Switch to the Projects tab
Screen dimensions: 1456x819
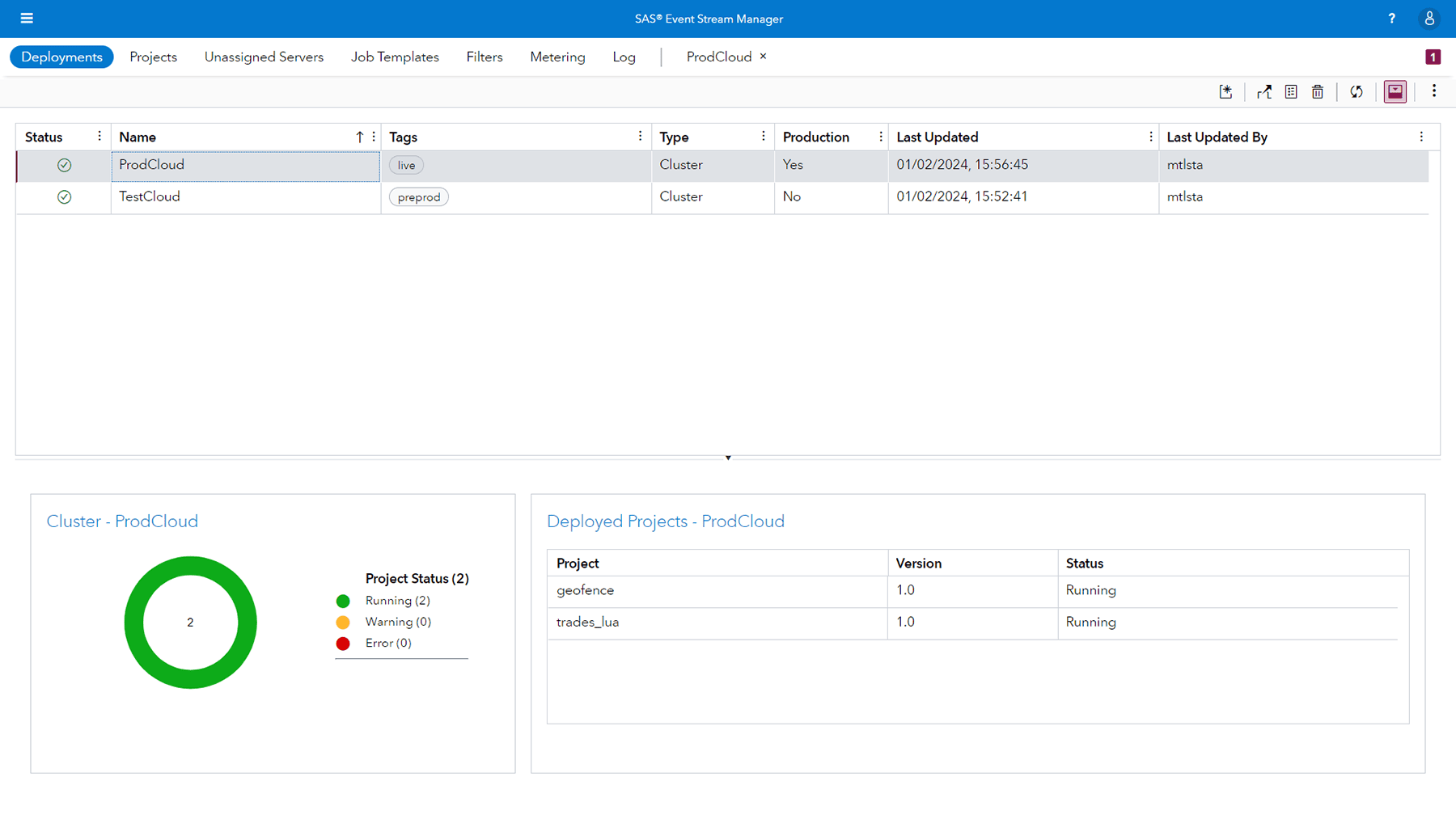coord(153,57)
